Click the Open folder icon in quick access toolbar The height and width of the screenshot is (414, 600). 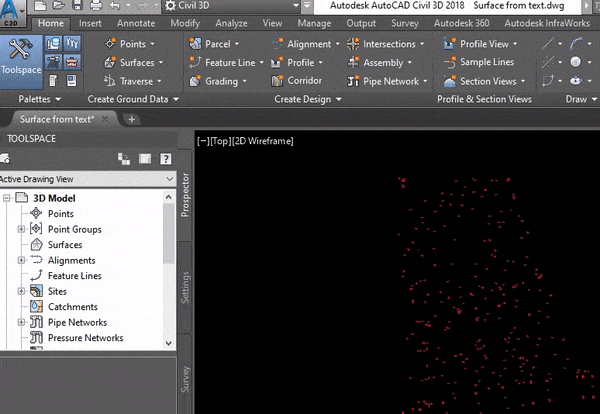click(x=58, y=5)
